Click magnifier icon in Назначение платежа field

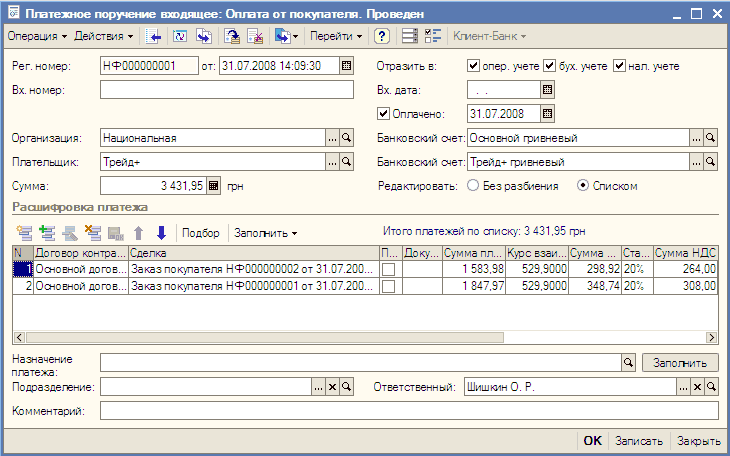click(629, 362)
